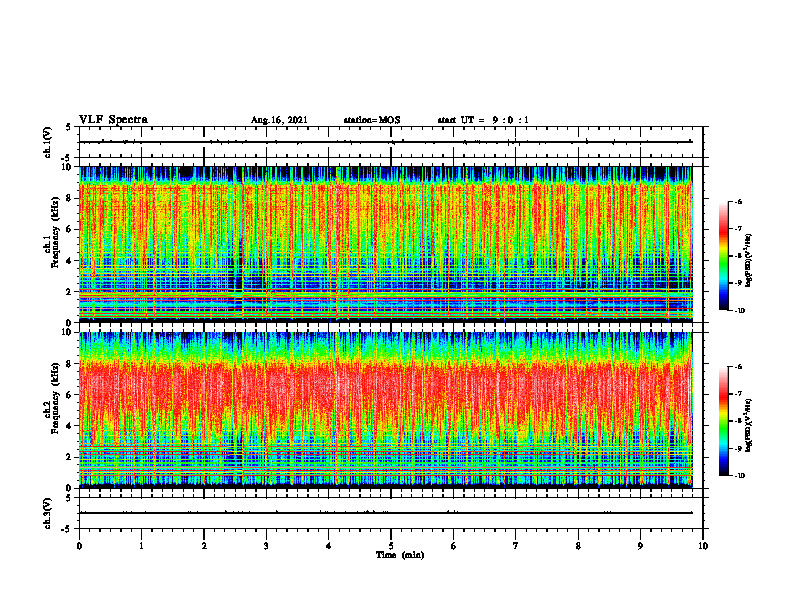Screen dimensions: 792x612
Task: Click the '5' tick label on Time axis
Action: [391, 546]
